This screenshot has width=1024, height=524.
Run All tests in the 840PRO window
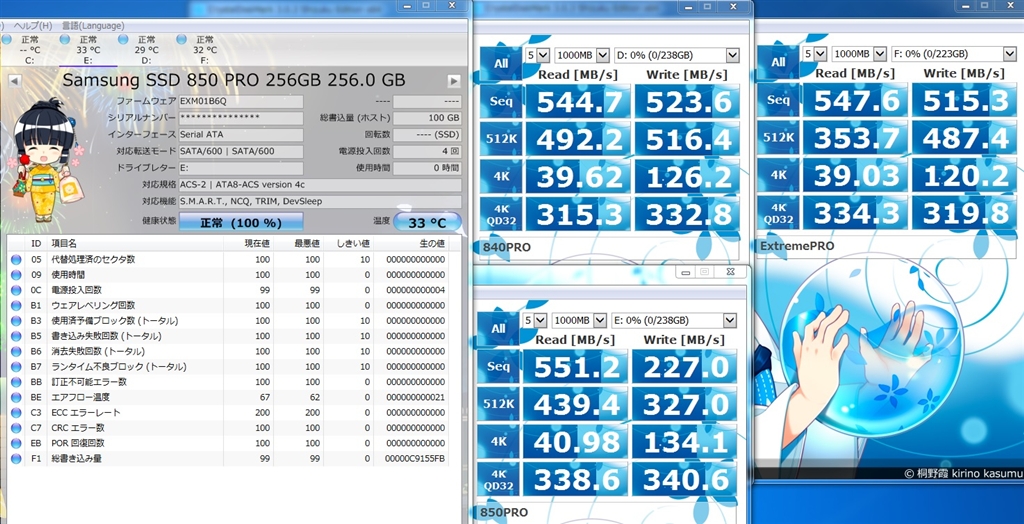(500, 63)
